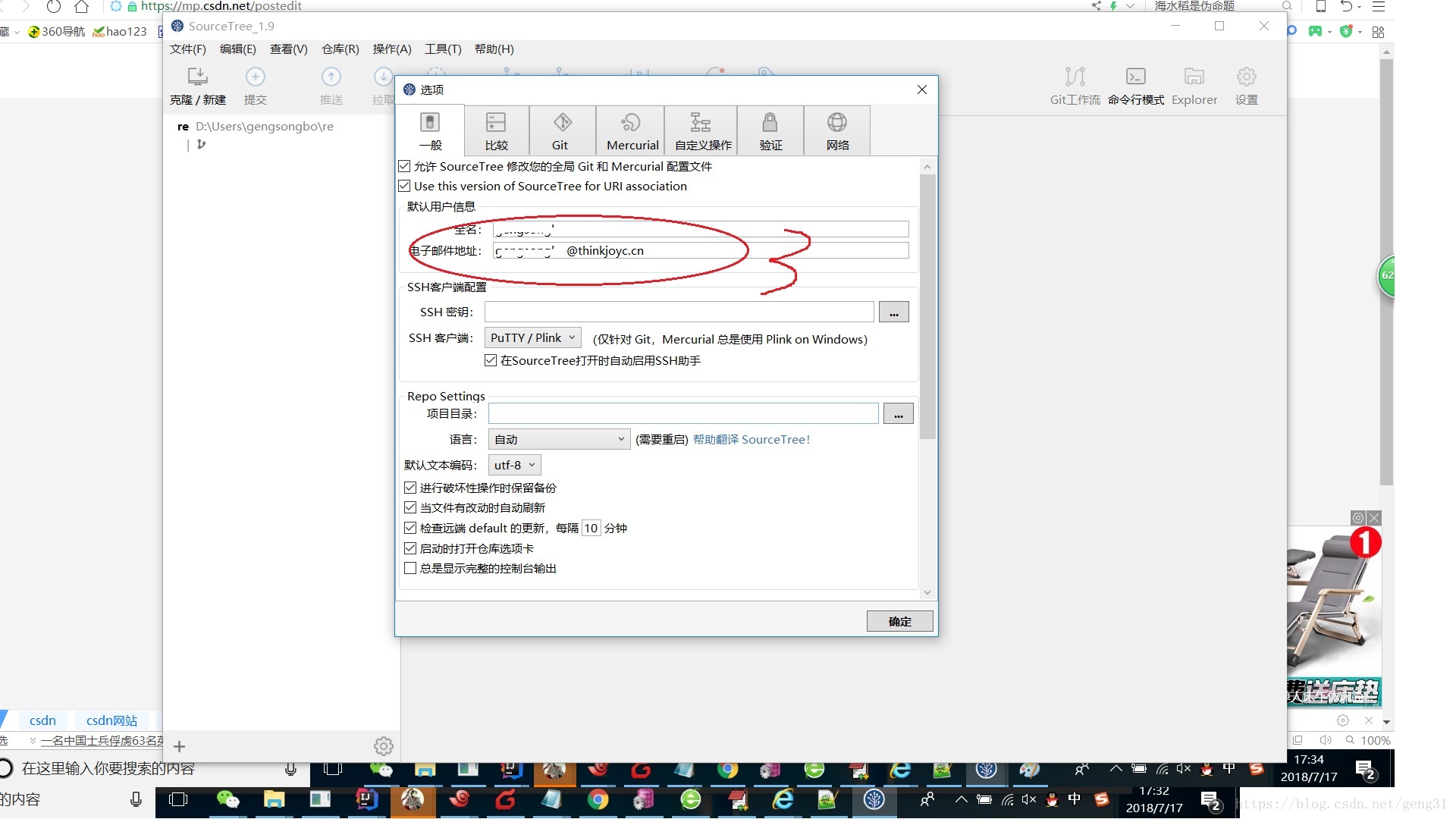Viewport: 1456px width, 819px height.
Task: Open the 默认文本编码 utf-8 dropdown
Action: pos(514,465)
